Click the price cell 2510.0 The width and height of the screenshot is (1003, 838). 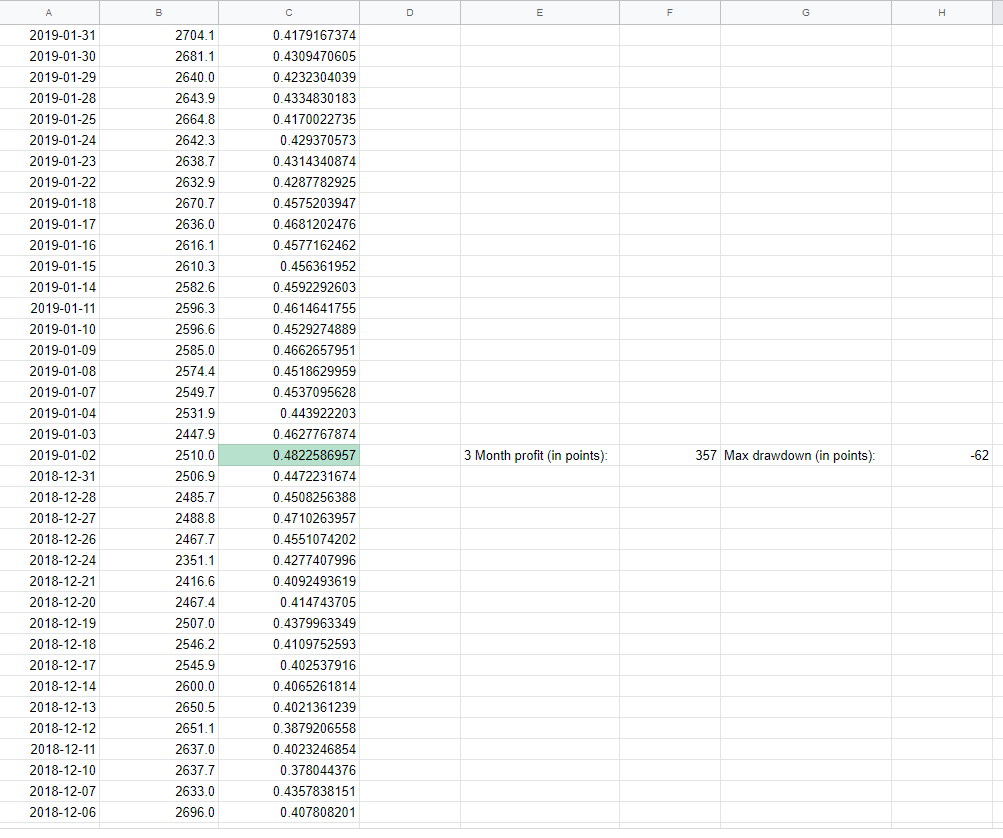[x=159, y=455]
